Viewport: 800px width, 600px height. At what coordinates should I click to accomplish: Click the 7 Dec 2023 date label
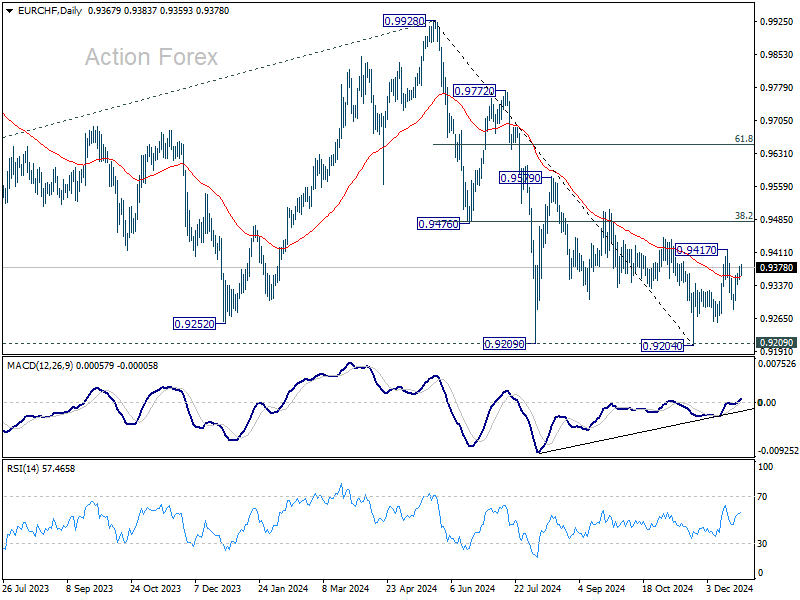tap(218, 589)
